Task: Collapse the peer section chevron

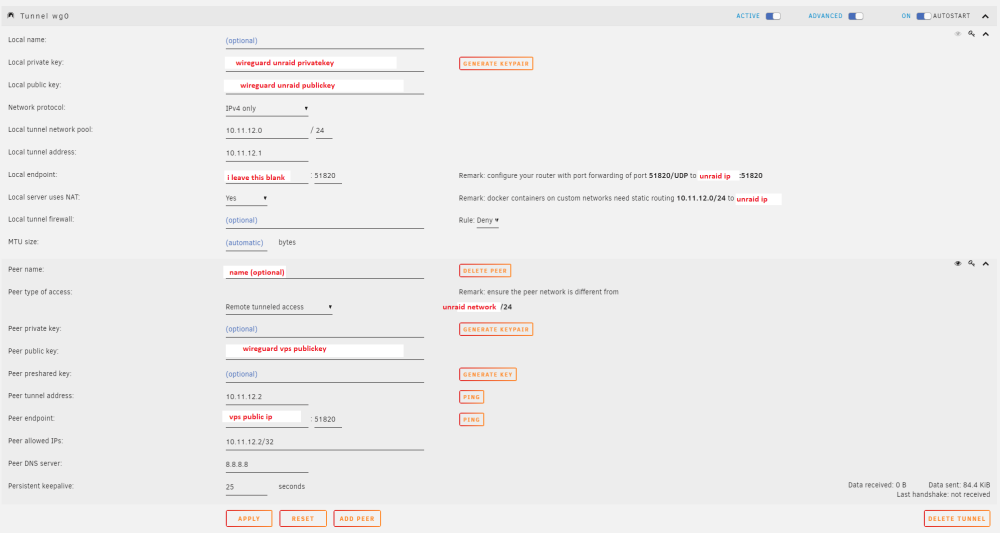Action: 985,264
